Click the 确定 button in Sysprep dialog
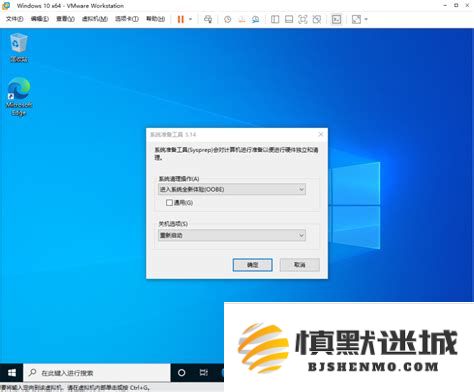Screen dimensions: 474x392 (x=252, y=265)
